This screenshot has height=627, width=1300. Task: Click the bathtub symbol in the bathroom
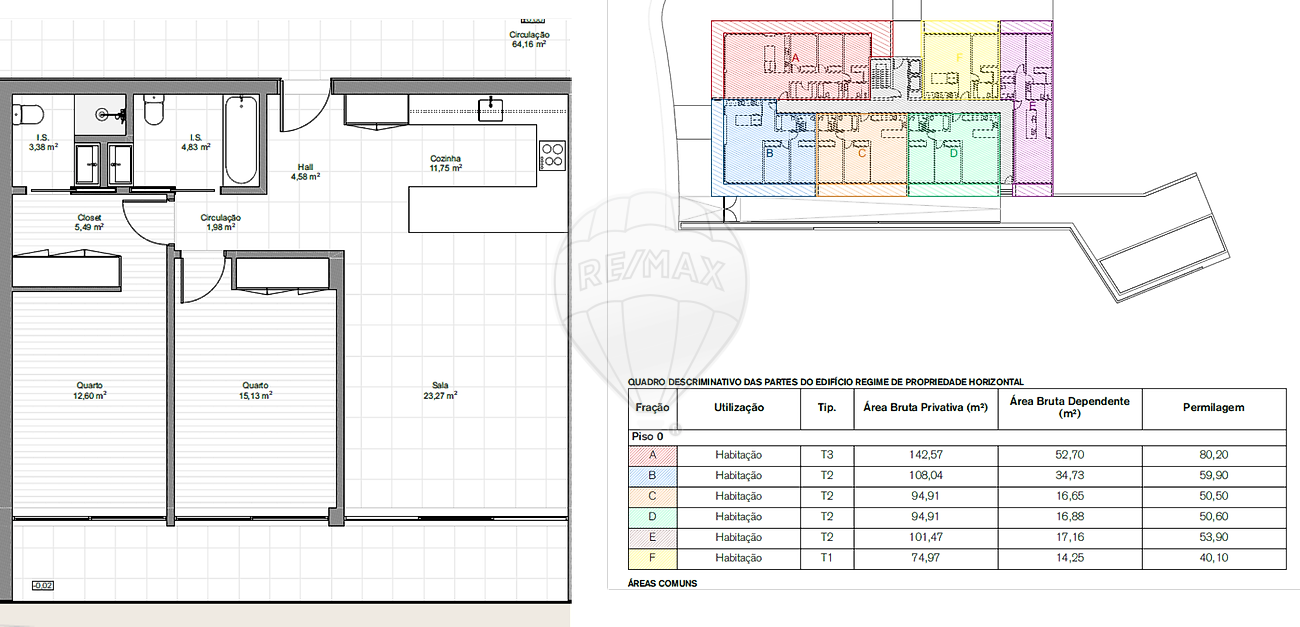click(x=241, y=140)
